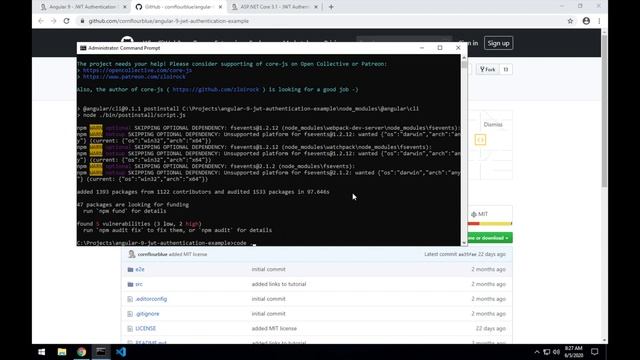Open volume control tray icon
The image size is (640, 360).
point(556,352)
